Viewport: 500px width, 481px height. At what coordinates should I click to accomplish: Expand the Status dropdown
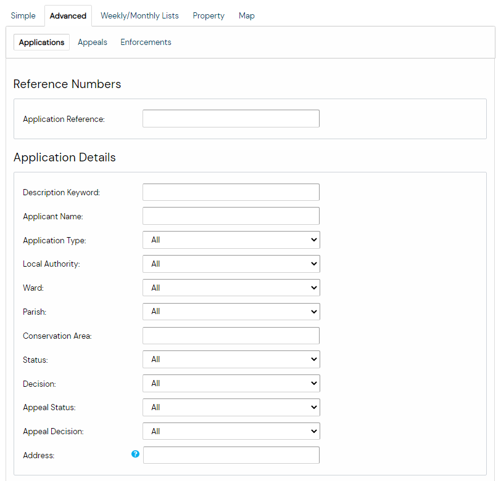click(231, 359)
